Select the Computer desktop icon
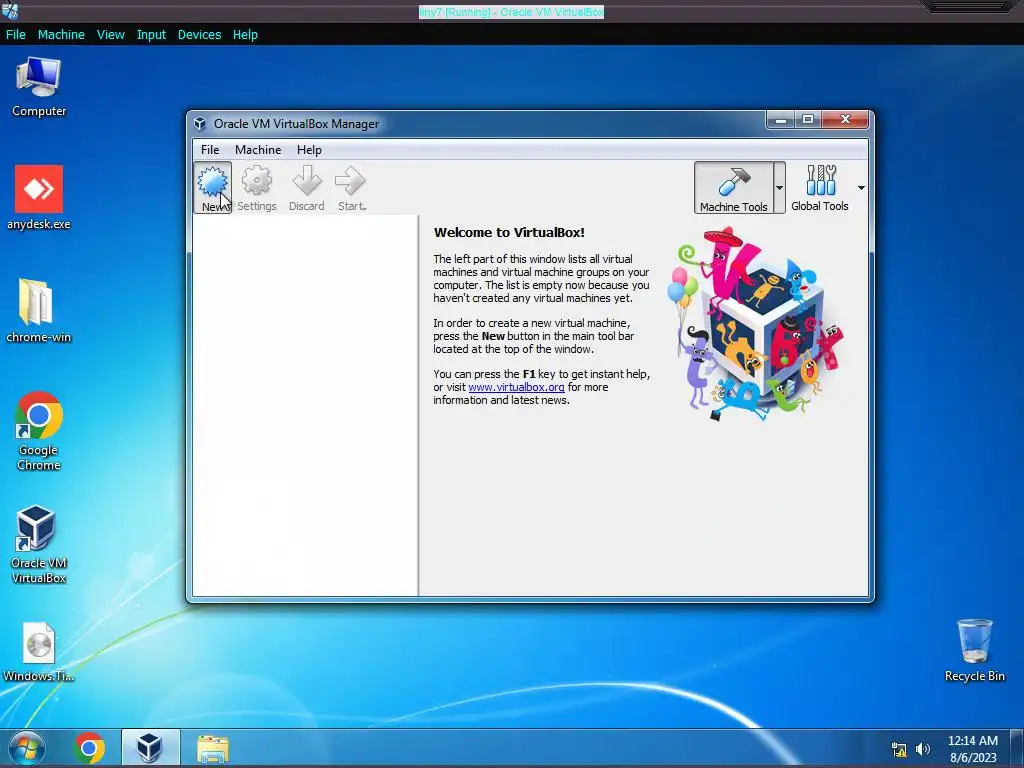Screen dimensions: 1024x768 click(39, 87)
